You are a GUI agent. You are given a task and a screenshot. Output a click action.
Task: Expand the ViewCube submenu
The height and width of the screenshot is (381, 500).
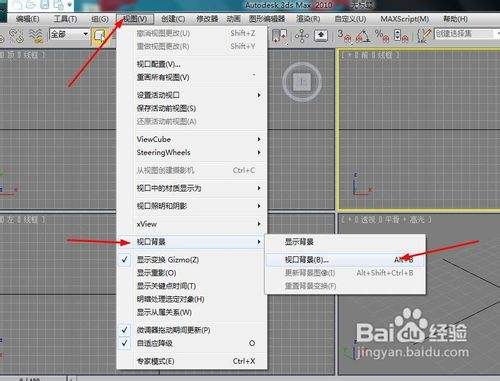tap(192, 139)
